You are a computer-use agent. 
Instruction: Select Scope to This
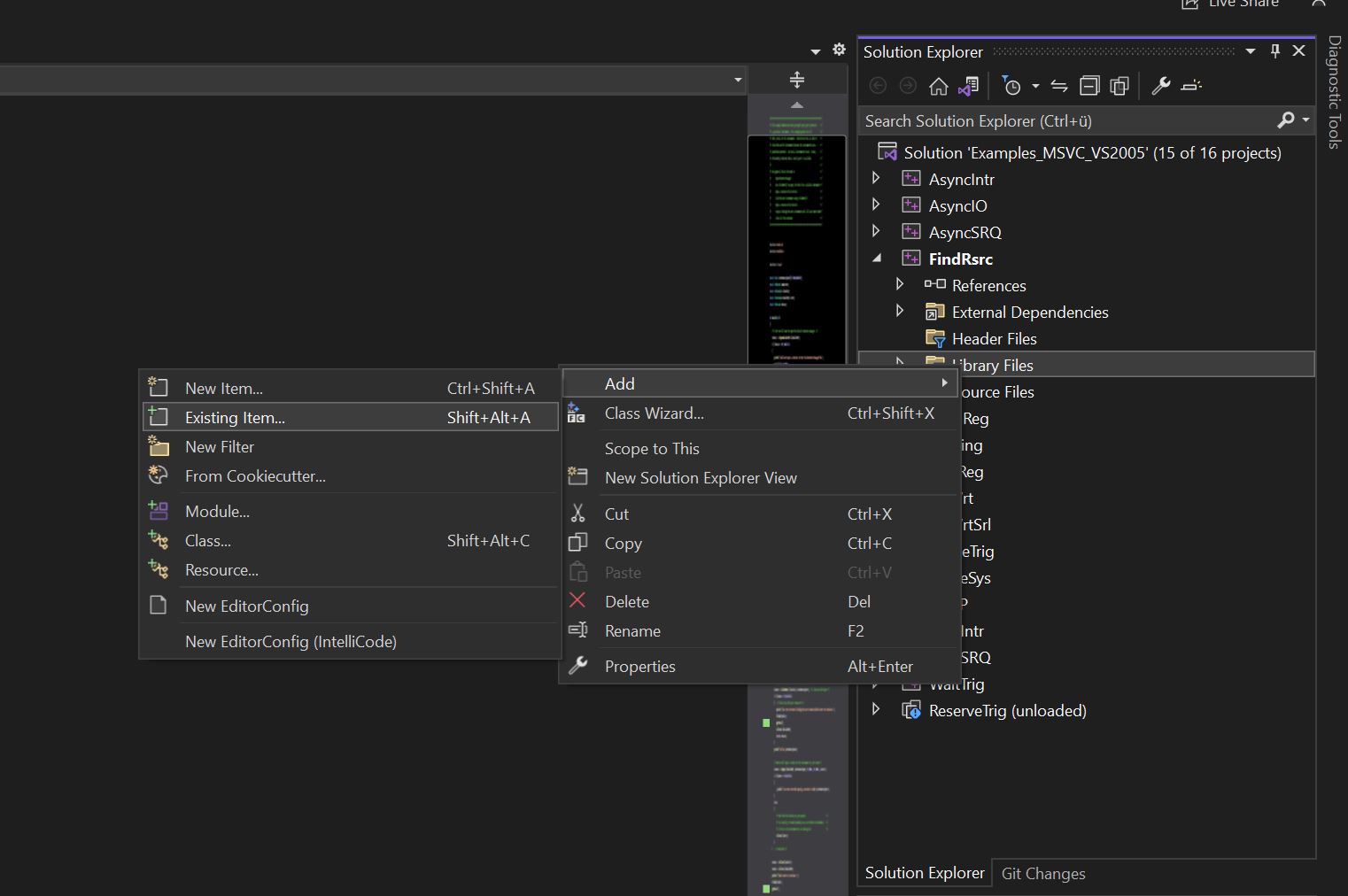(760, 448)
